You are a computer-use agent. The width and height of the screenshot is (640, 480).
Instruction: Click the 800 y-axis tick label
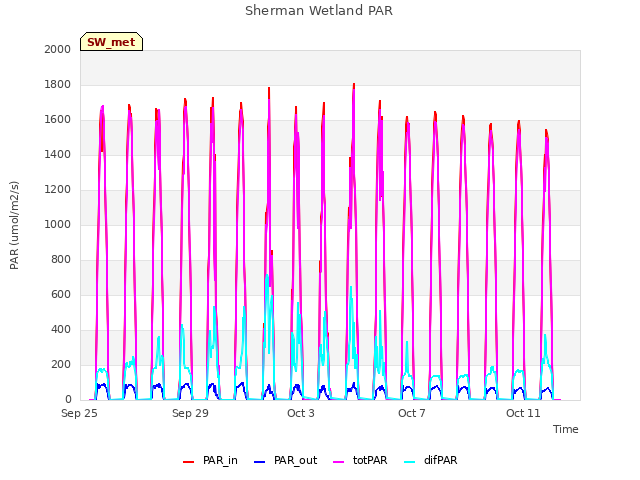[x=61, y=260]
